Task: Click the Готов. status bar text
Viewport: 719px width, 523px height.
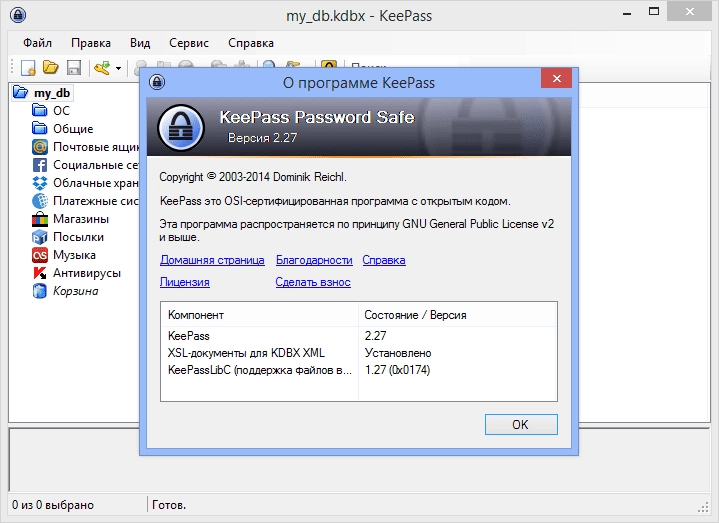Action: point(169,505)
